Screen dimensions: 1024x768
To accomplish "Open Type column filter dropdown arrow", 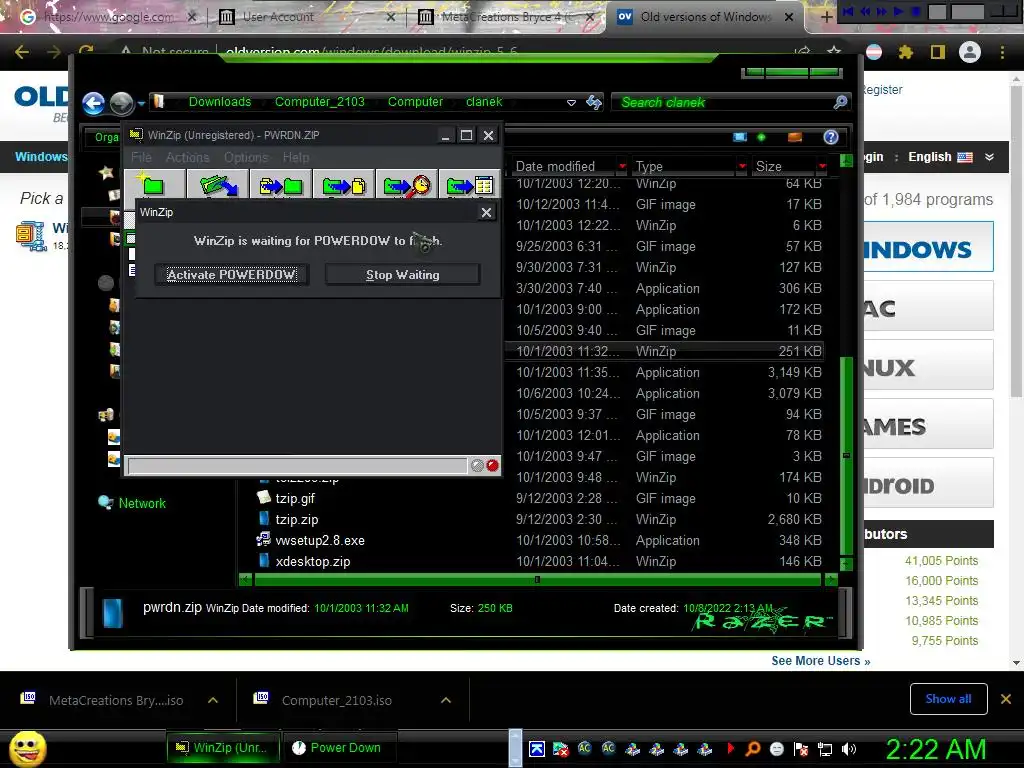I will [x=741, y=167].
